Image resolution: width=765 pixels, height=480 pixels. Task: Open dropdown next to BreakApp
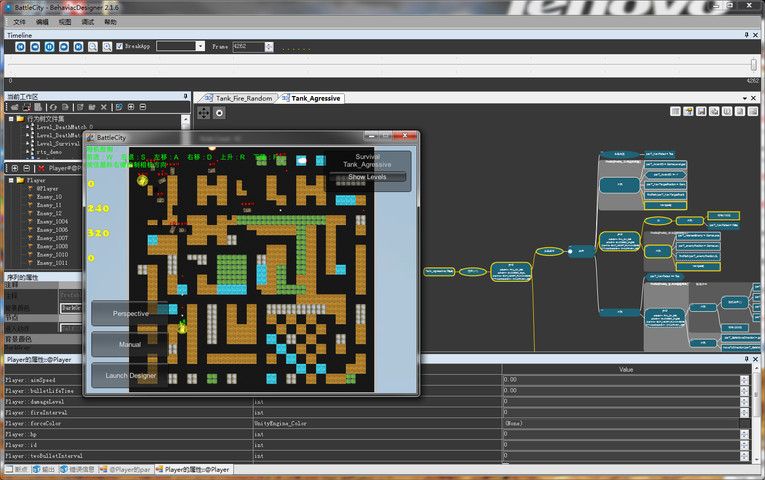[x=200, y=46]
